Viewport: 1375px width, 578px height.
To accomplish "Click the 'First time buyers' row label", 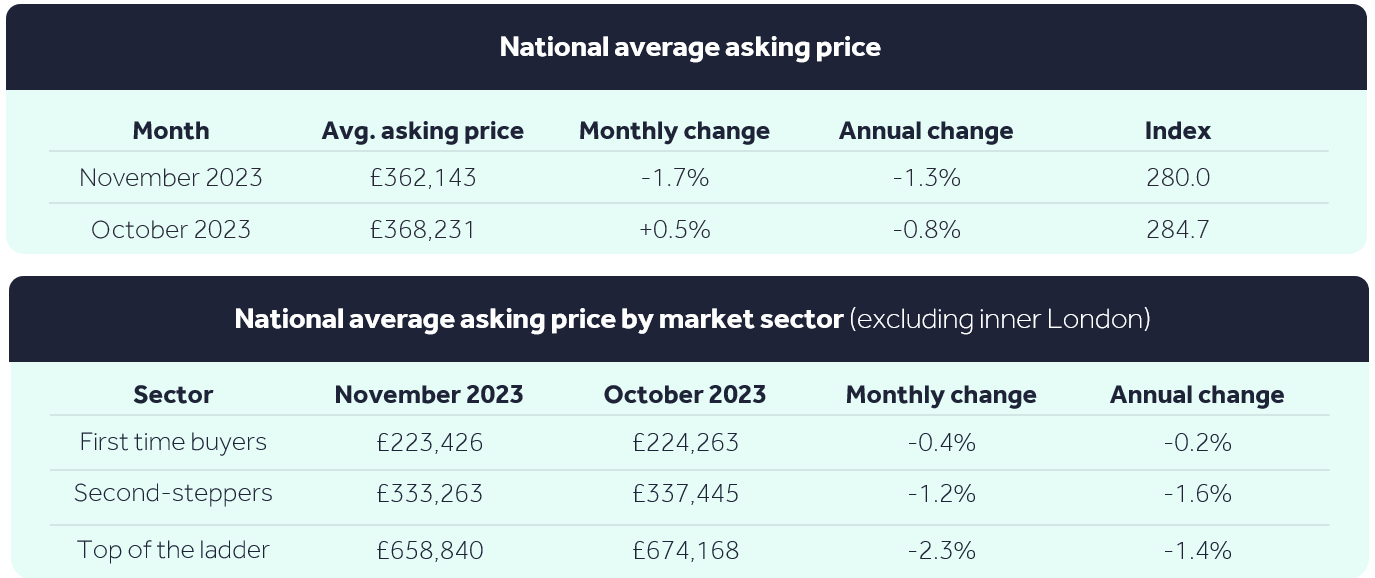I will 173,442.
